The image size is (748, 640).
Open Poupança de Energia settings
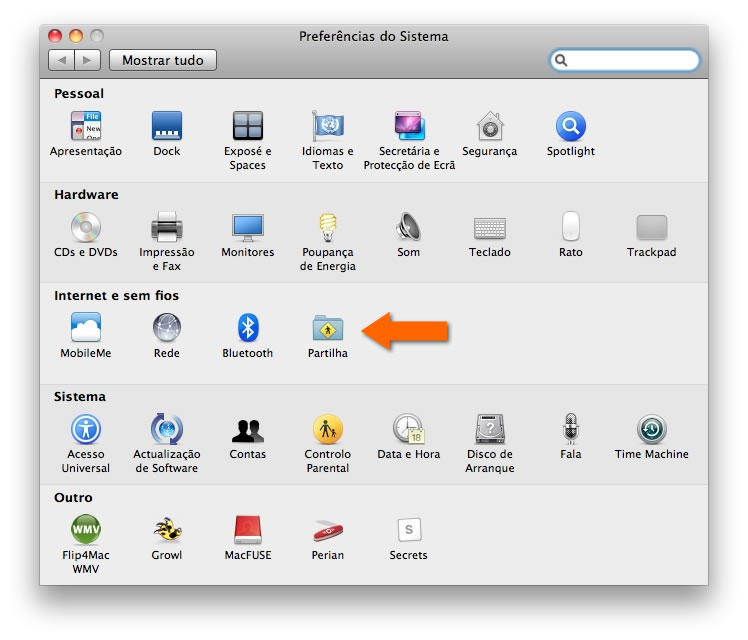click(327, 227)
